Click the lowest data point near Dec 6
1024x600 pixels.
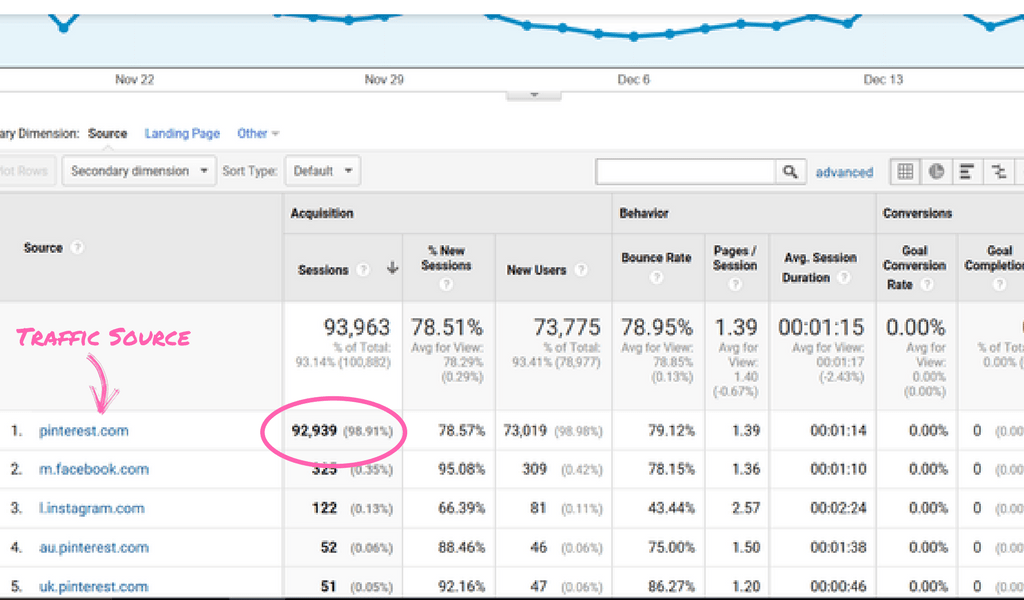tap(633, 37)
